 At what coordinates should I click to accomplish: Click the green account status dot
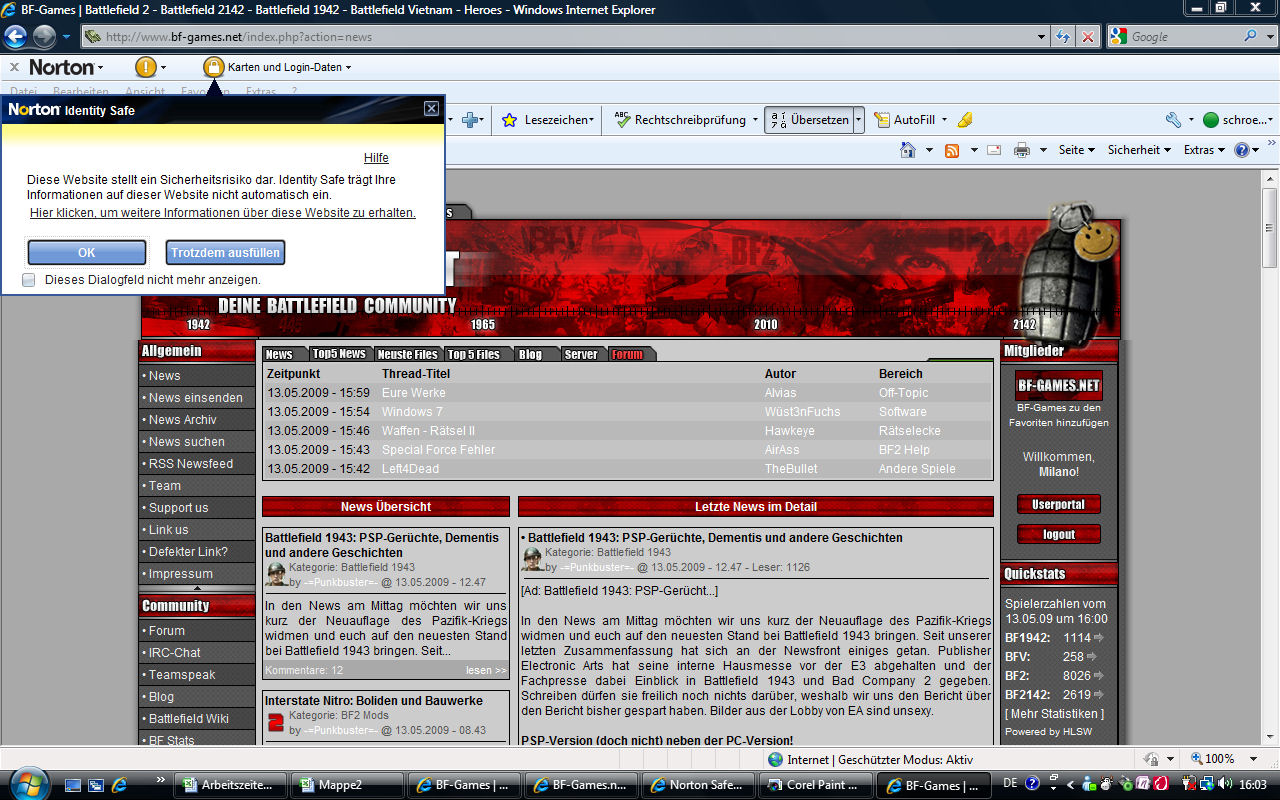pyautogui.click(x=1211, y=120)
